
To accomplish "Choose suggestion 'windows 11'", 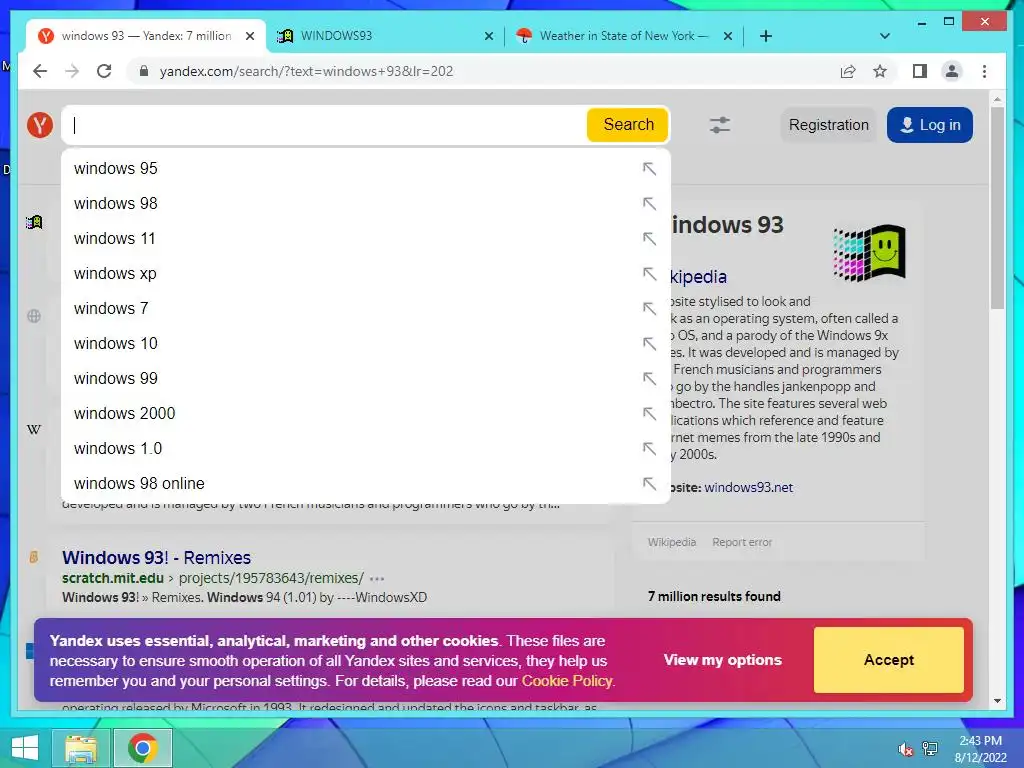I will coord(366,238).
